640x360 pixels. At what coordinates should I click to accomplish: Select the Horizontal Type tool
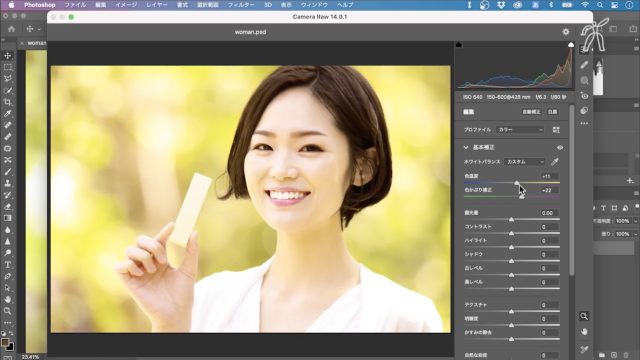(x=7, y=264)
